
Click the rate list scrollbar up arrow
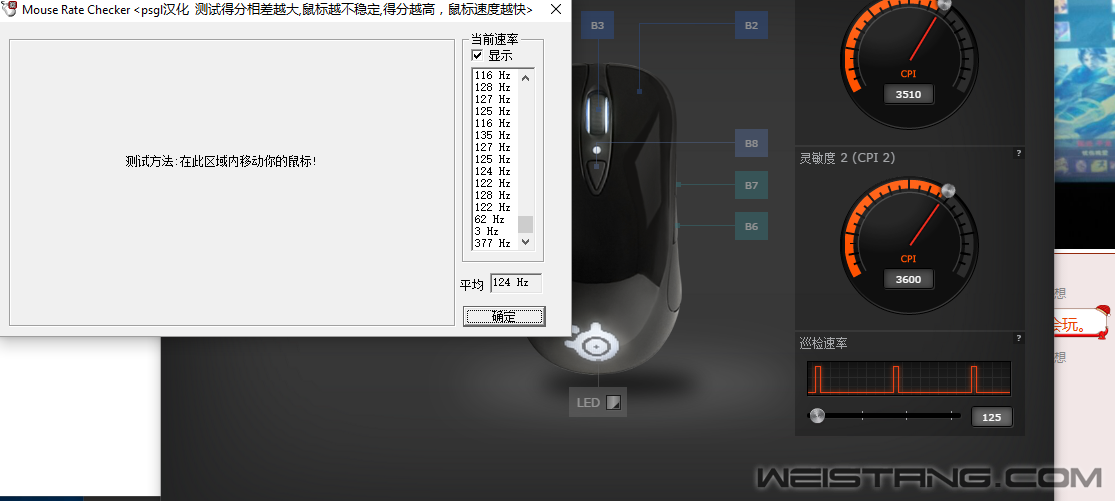[526, 77]
